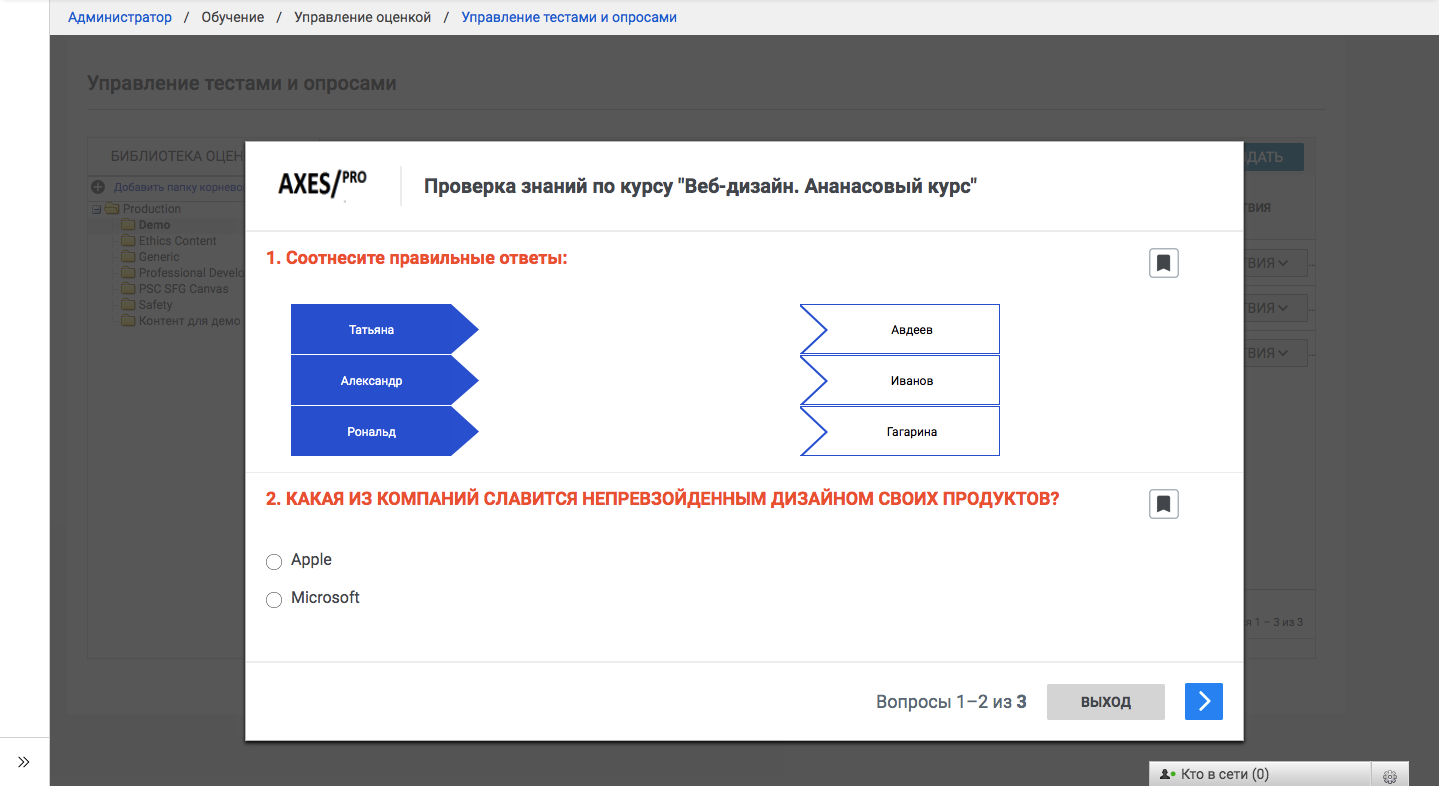Select the Авдеев answer target
This screenshot has height=786, width=1439.
point(900,329)
